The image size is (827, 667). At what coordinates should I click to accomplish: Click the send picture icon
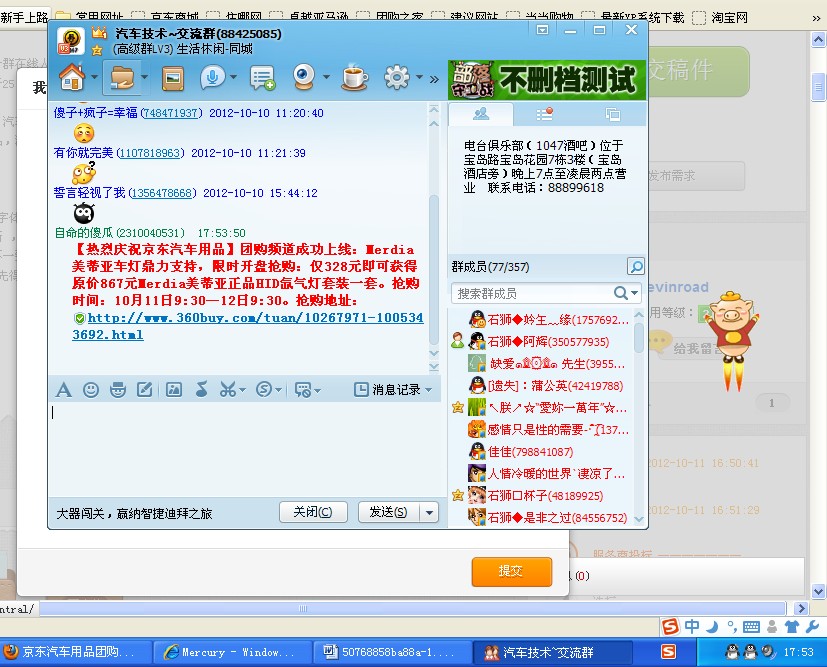click(173, 389)
